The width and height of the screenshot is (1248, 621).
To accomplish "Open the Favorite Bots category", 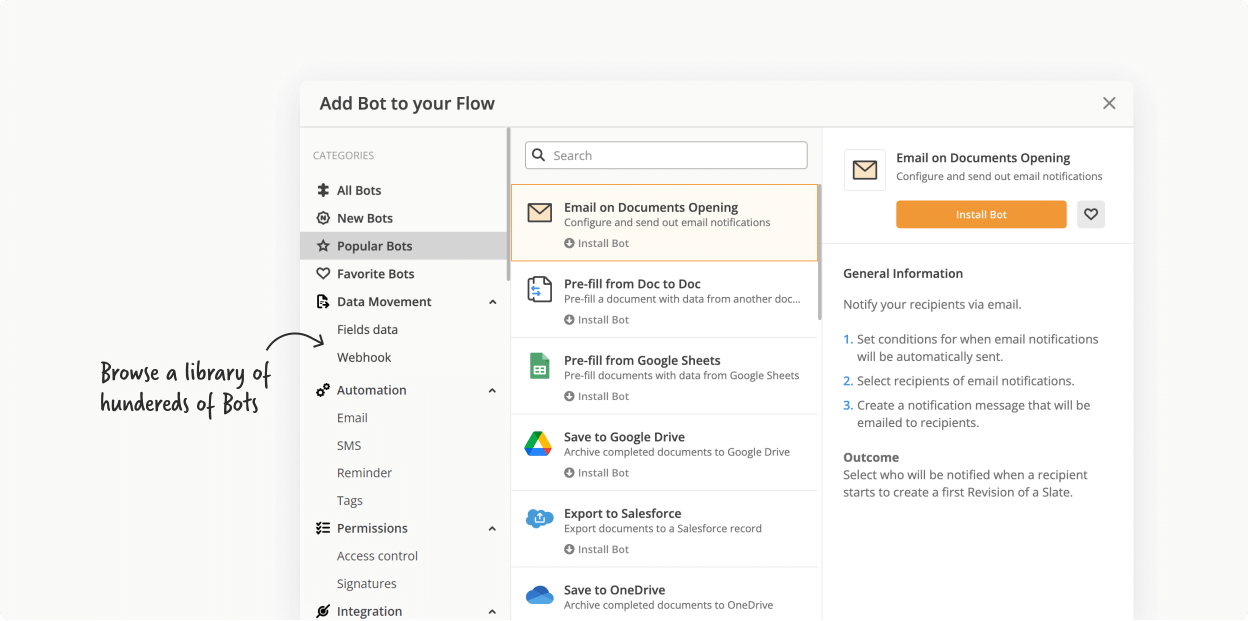I will pyautogui.click(x=375, y=274).
